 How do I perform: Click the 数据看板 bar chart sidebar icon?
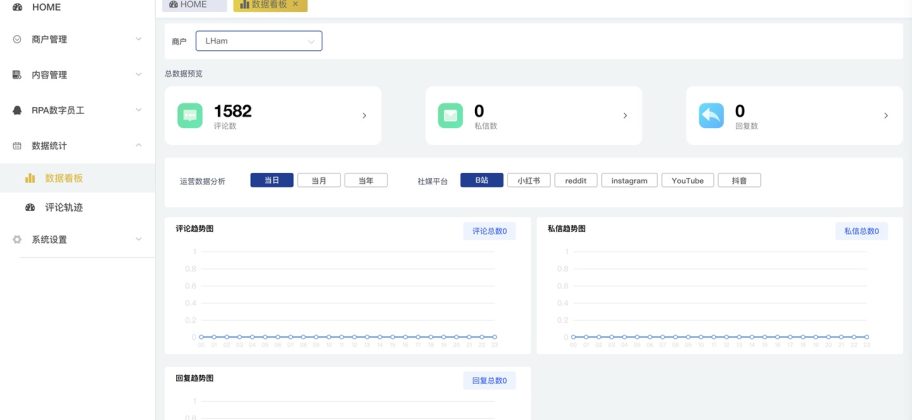coord(30,178)
